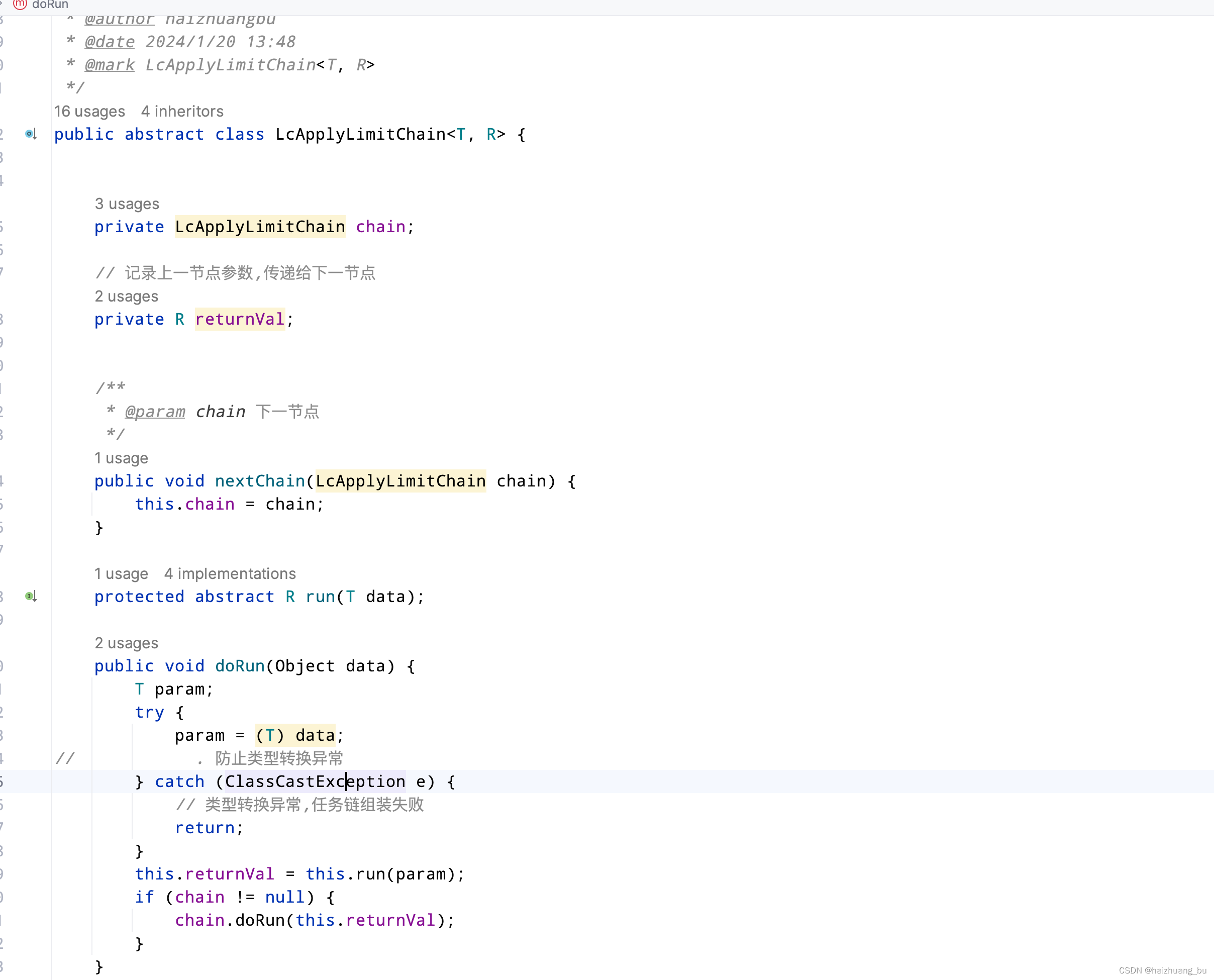Click highlighted LcApplyLimitChain parameter type in nextChain
The height and width of the screenshot is (980, 1214).
tap(400, 481)
